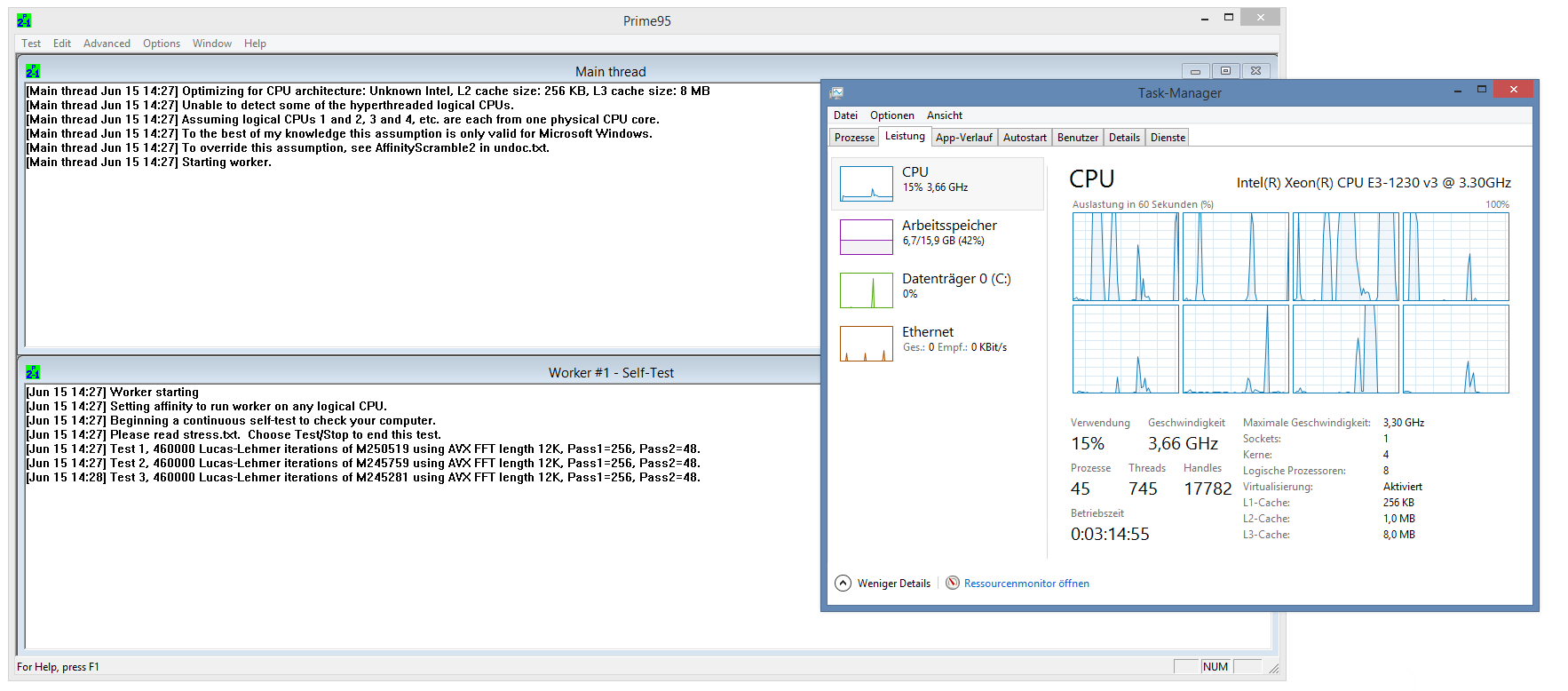Screen dimensions: 1568x691
Task: Close the Main thread child window
Action: 1255,71
